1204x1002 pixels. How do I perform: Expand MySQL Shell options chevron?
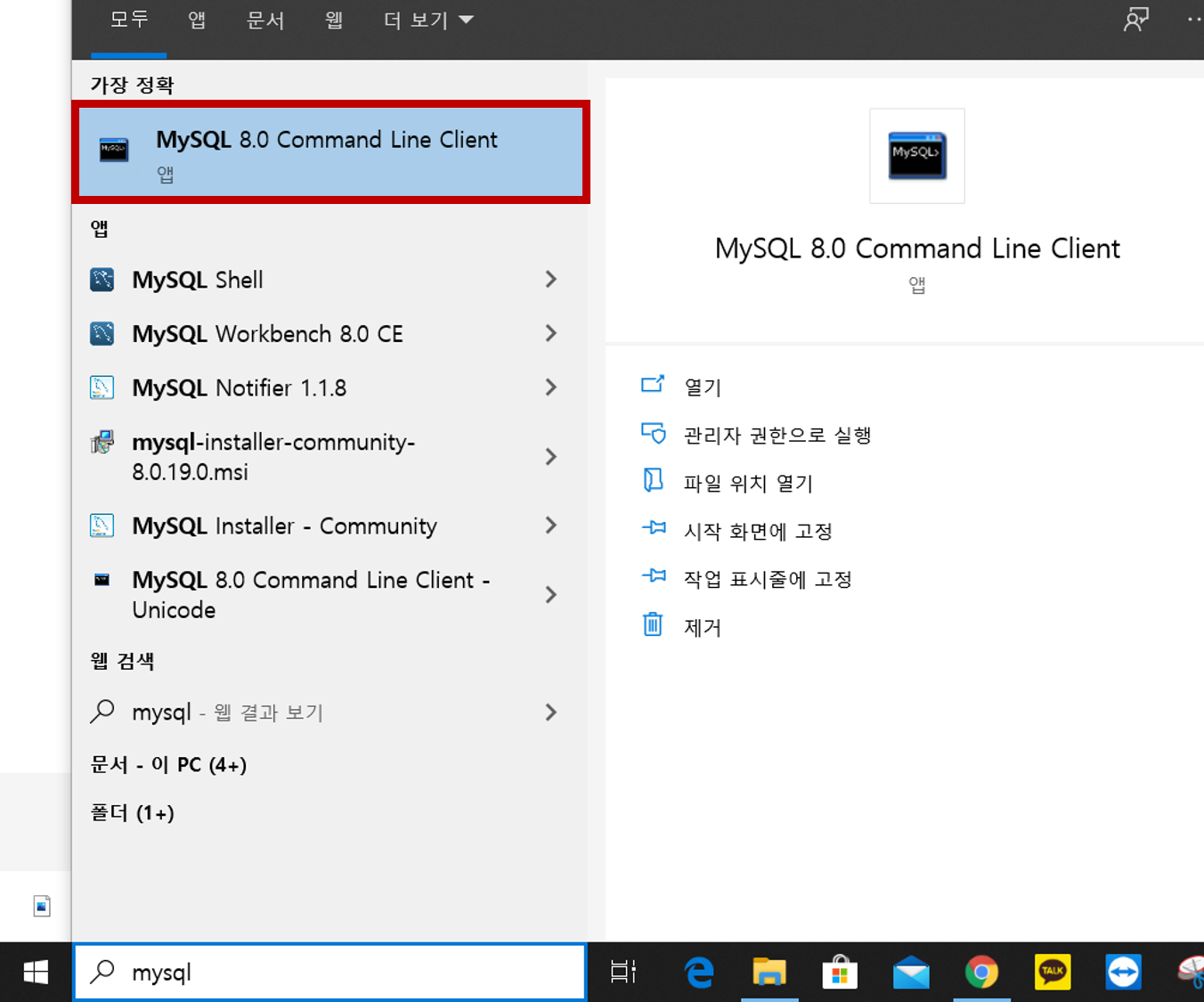pyautogui.click(x=550, y=280)
